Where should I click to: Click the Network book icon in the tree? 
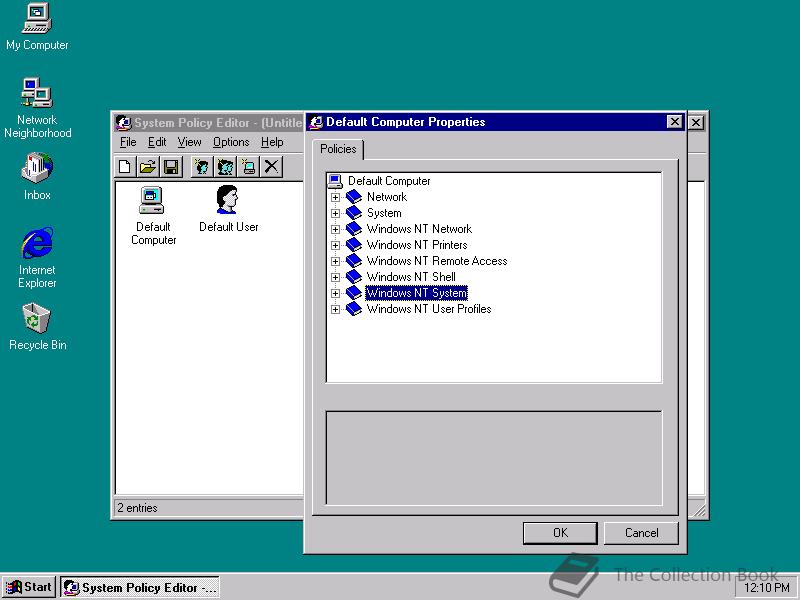[x=354, y=197]
